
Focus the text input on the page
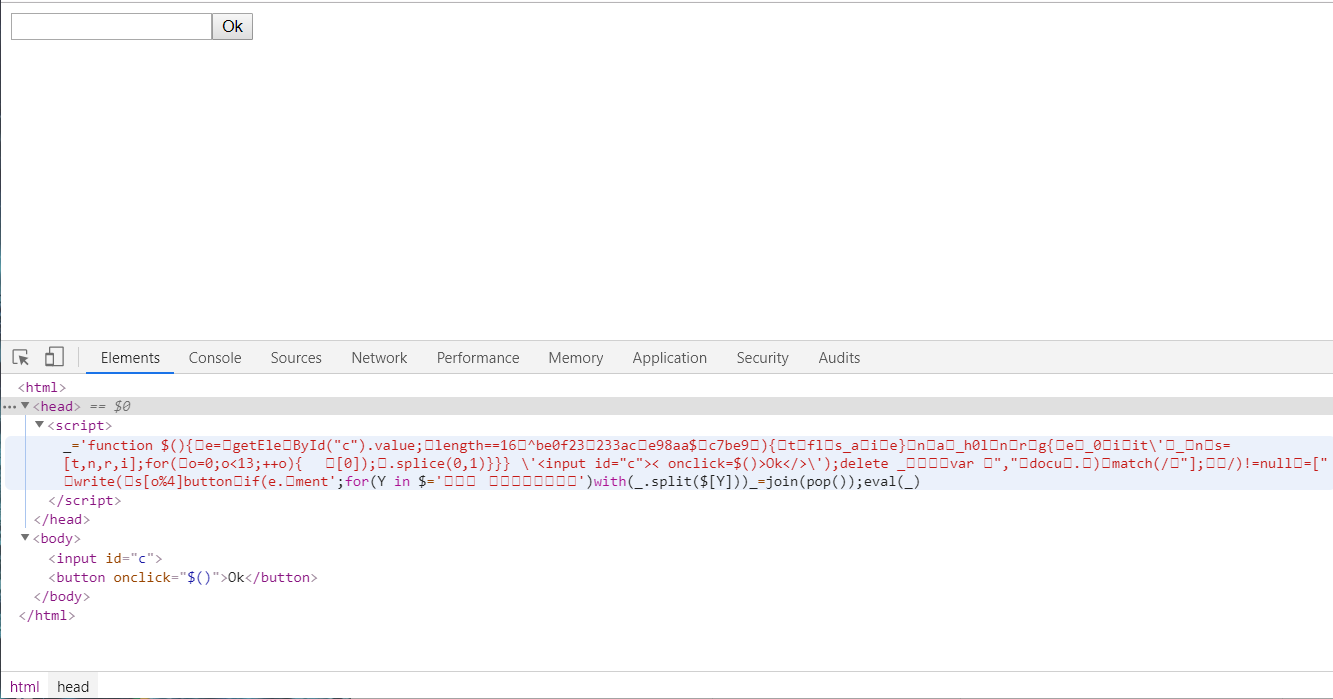[x=111, y=27]
